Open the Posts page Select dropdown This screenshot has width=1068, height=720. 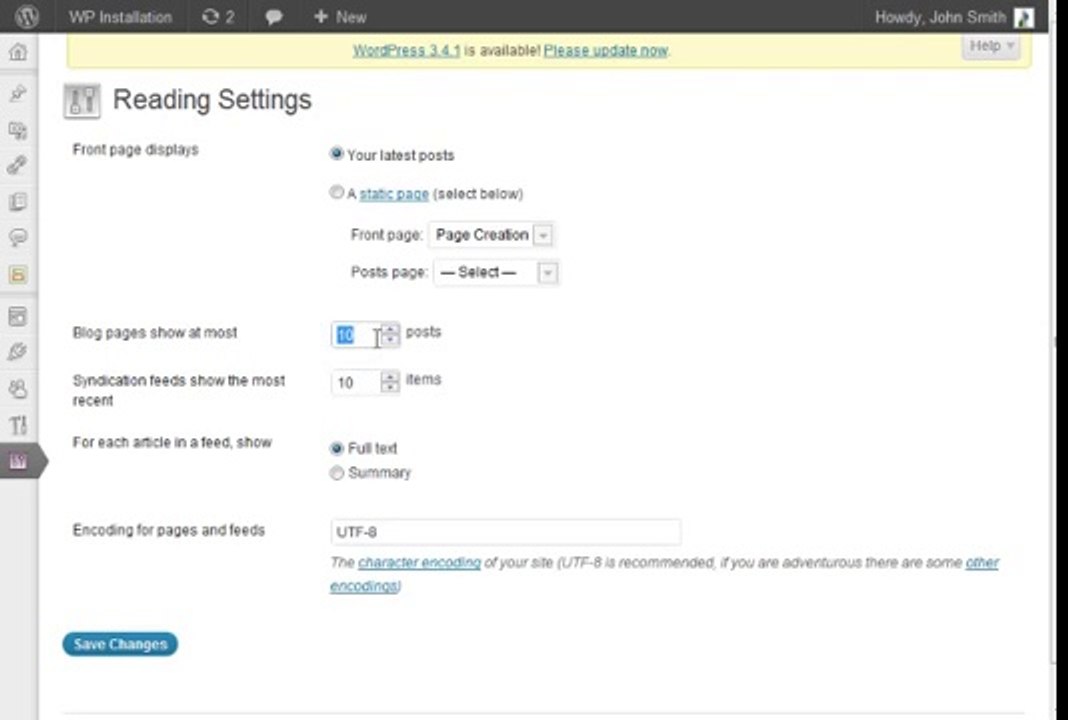[x=495, y=273]
